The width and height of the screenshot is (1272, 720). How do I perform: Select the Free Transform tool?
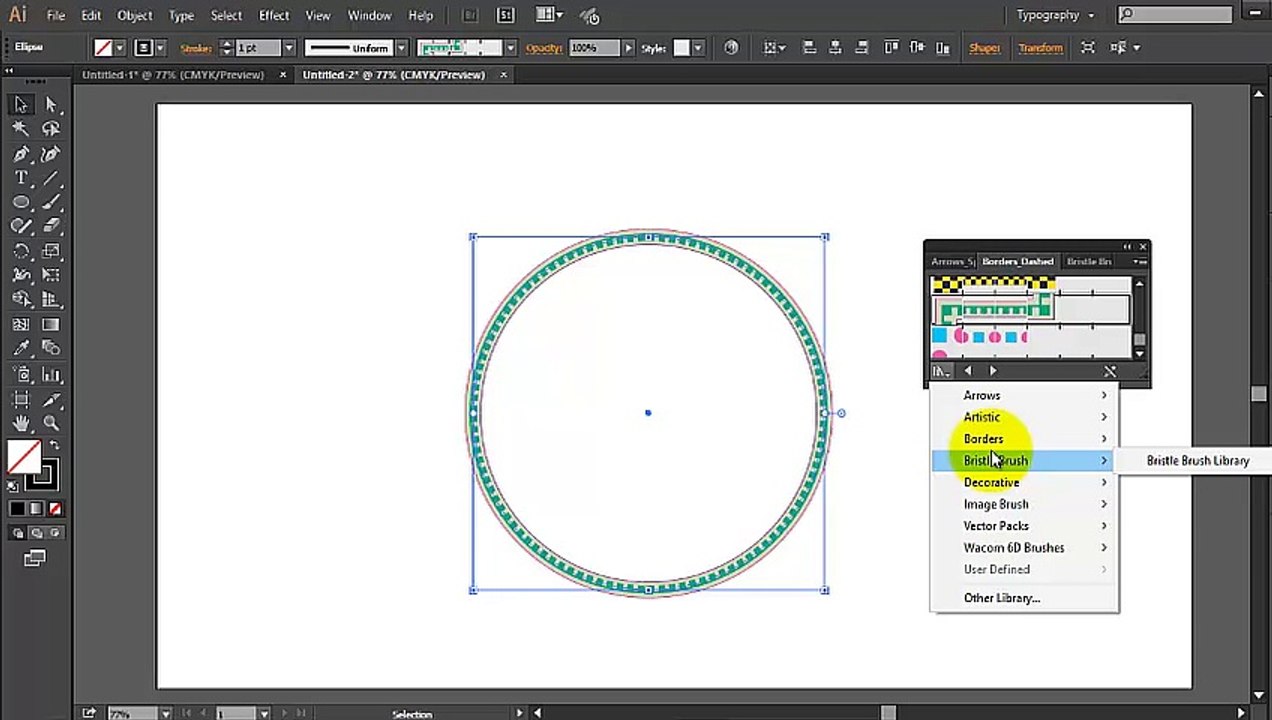51,275
